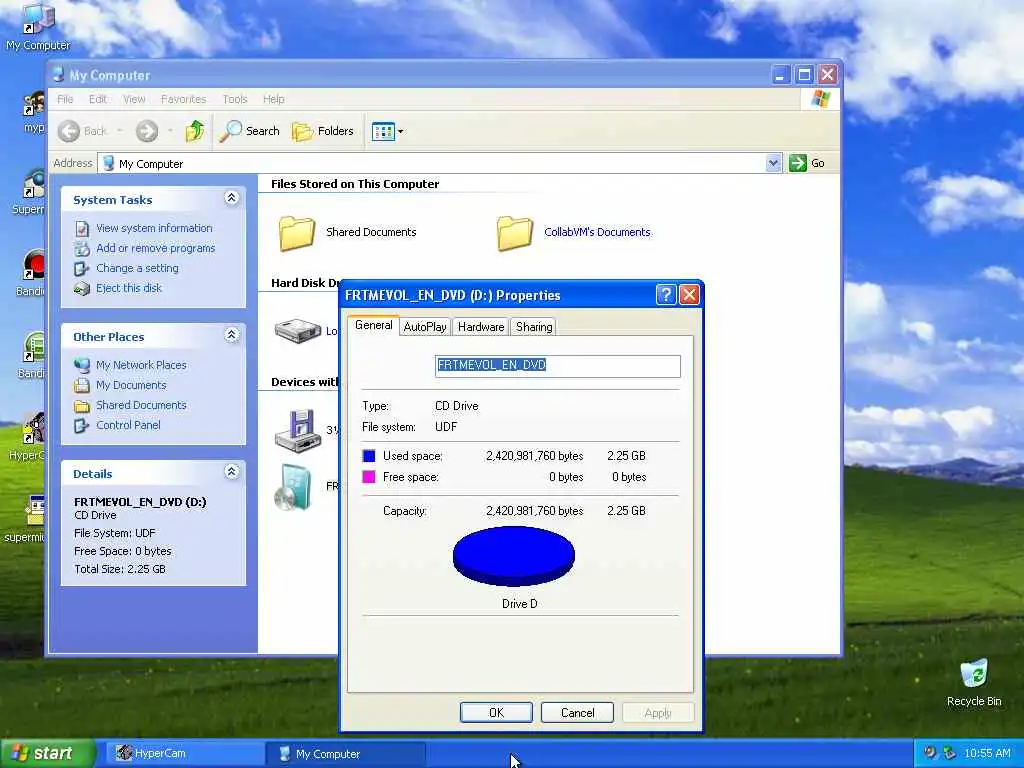The image size is (1024, 768).
Task: Open the Help menu
Action: point(274,99)
